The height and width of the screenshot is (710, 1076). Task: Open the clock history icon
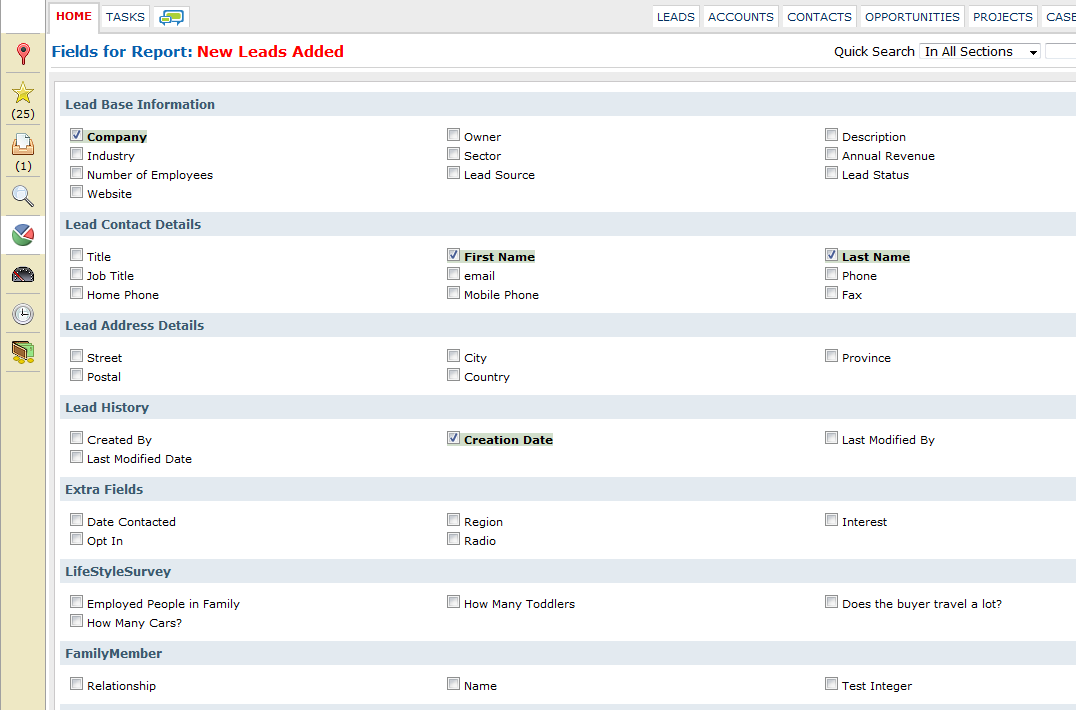tap(23, 314)
